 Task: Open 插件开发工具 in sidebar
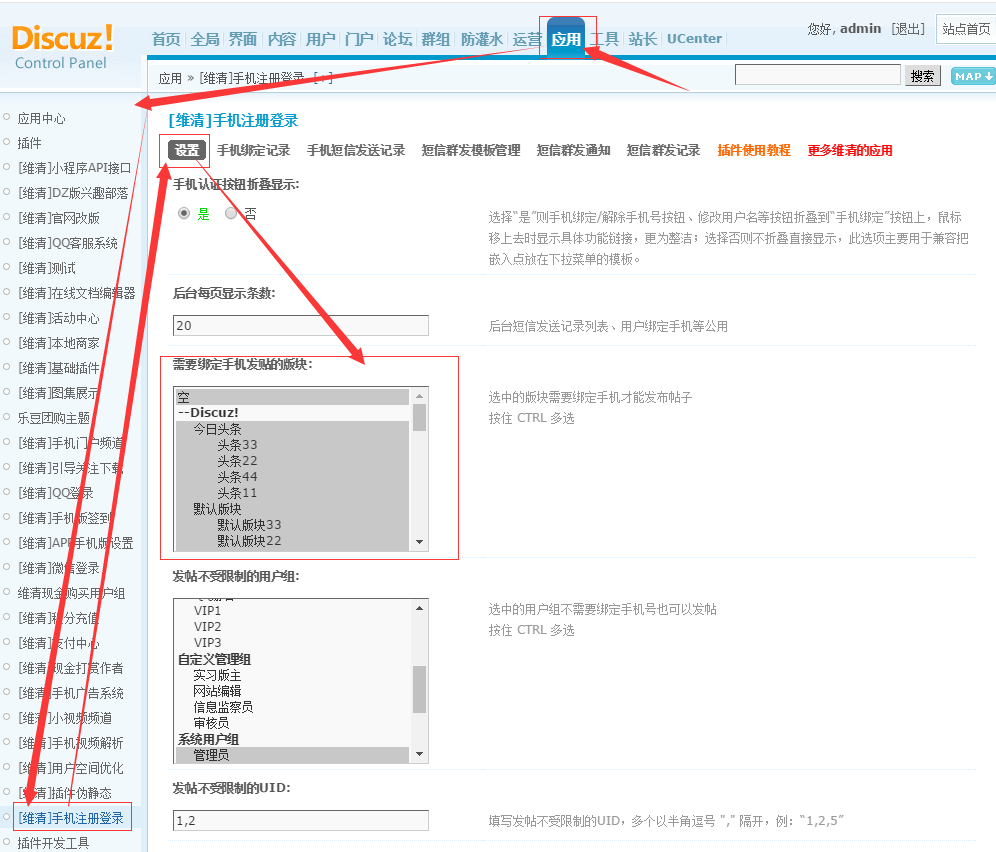[x=53, y=843]
